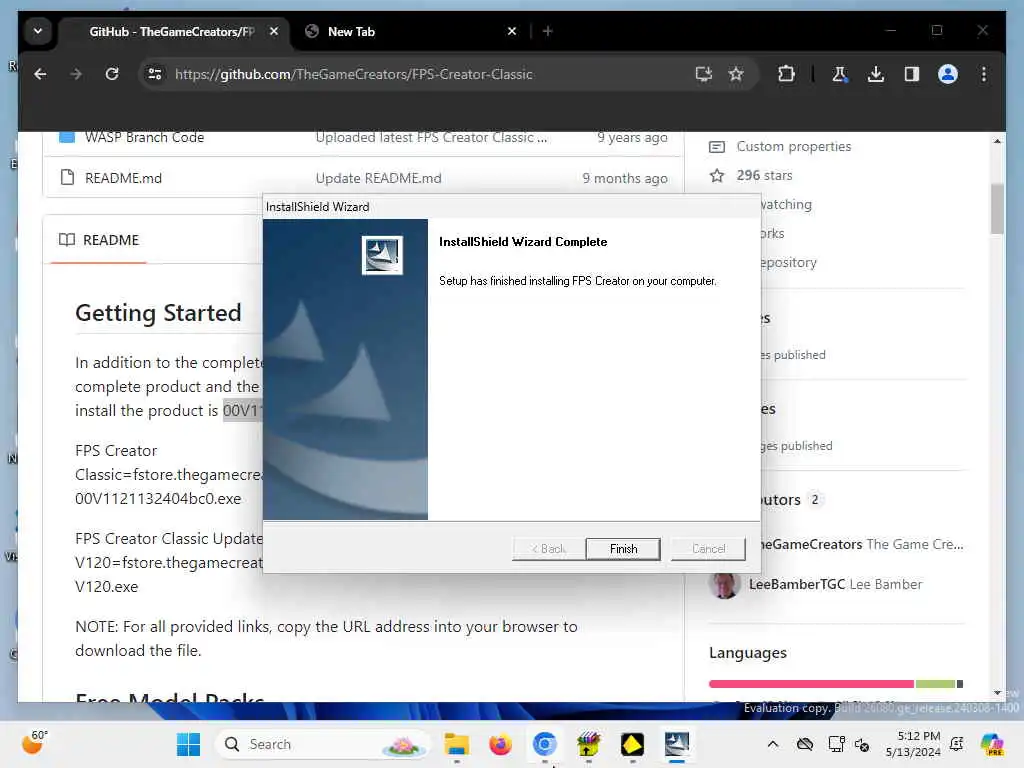Open the Chrome three-dot menu
The image size is (1024, 768).
pyautogui.click(x=984, y=74)
